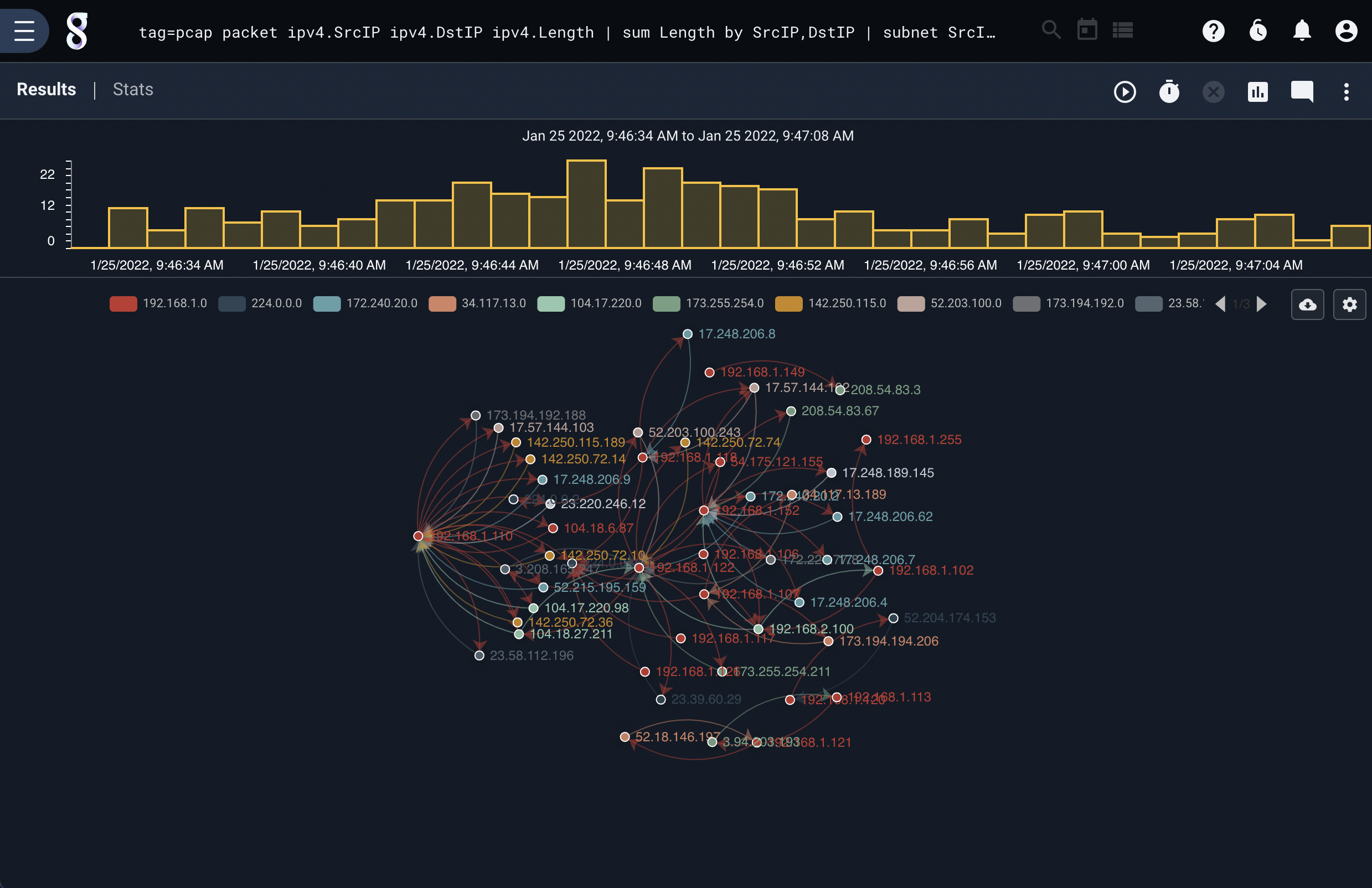Toggle the 172.240.20.0 legend entry
1372x888 pixels.
(365, 303)
